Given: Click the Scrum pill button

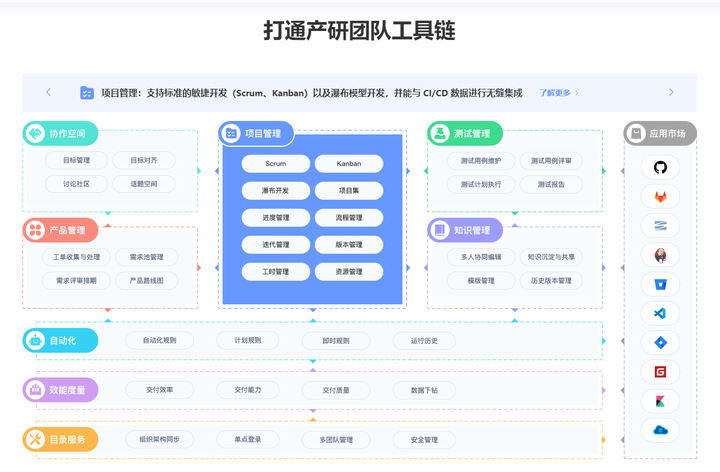Looking at the screenshot, I should 276,163.
